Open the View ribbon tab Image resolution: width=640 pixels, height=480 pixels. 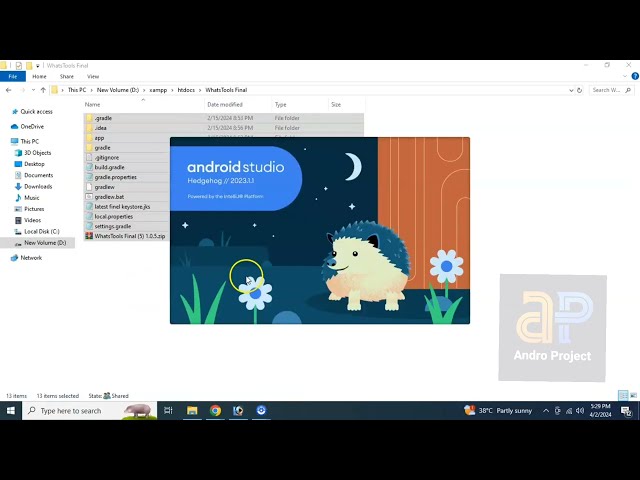[93, 76]
